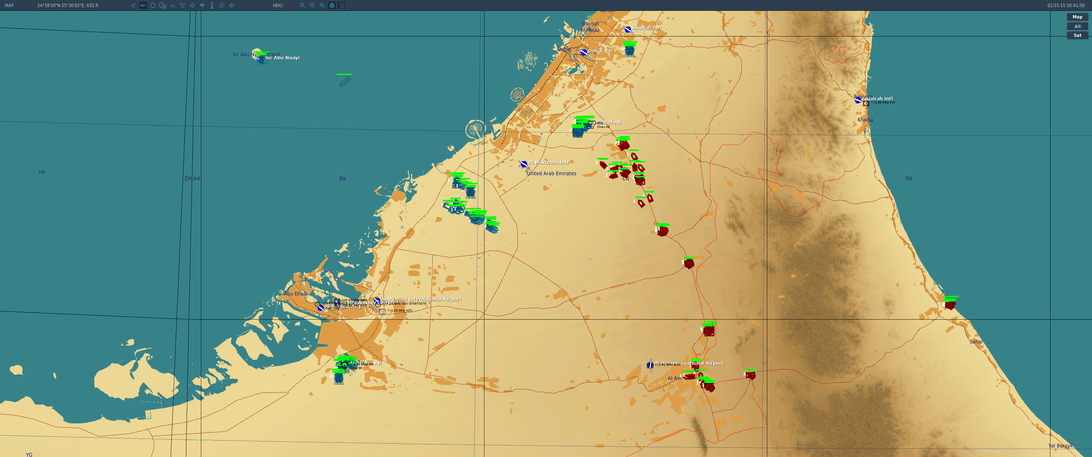Viewport: 1092px width, 457px height.
Task: Select the Fujairah Intl airfield marker
Action: (858, 99)
